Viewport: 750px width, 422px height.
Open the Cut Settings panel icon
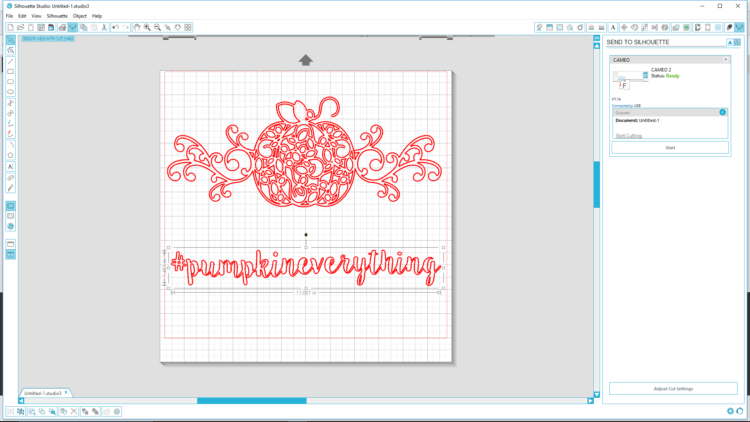tap(729, 28)
